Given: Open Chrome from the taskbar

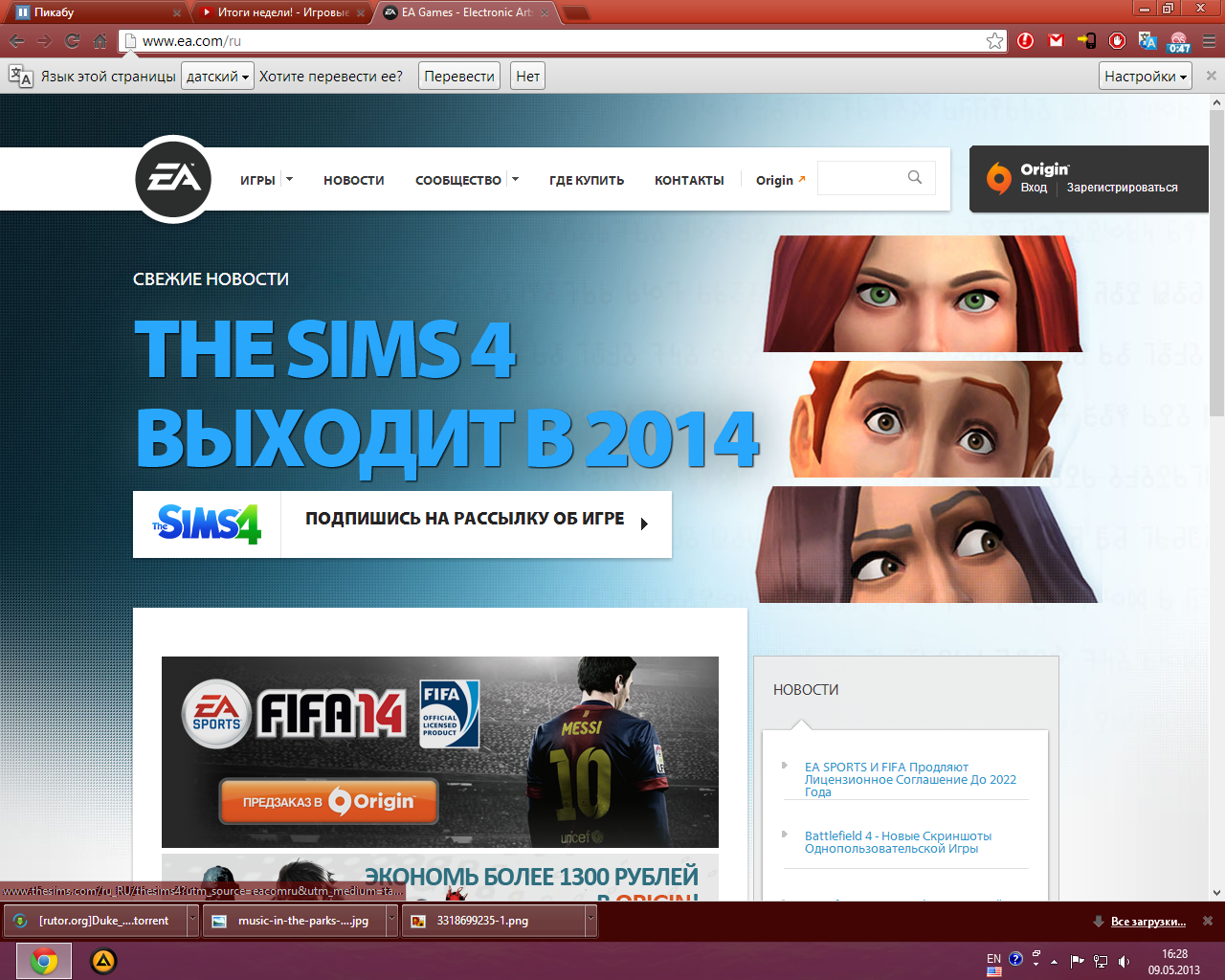Looking at the screenshot, I should (44, 961).
